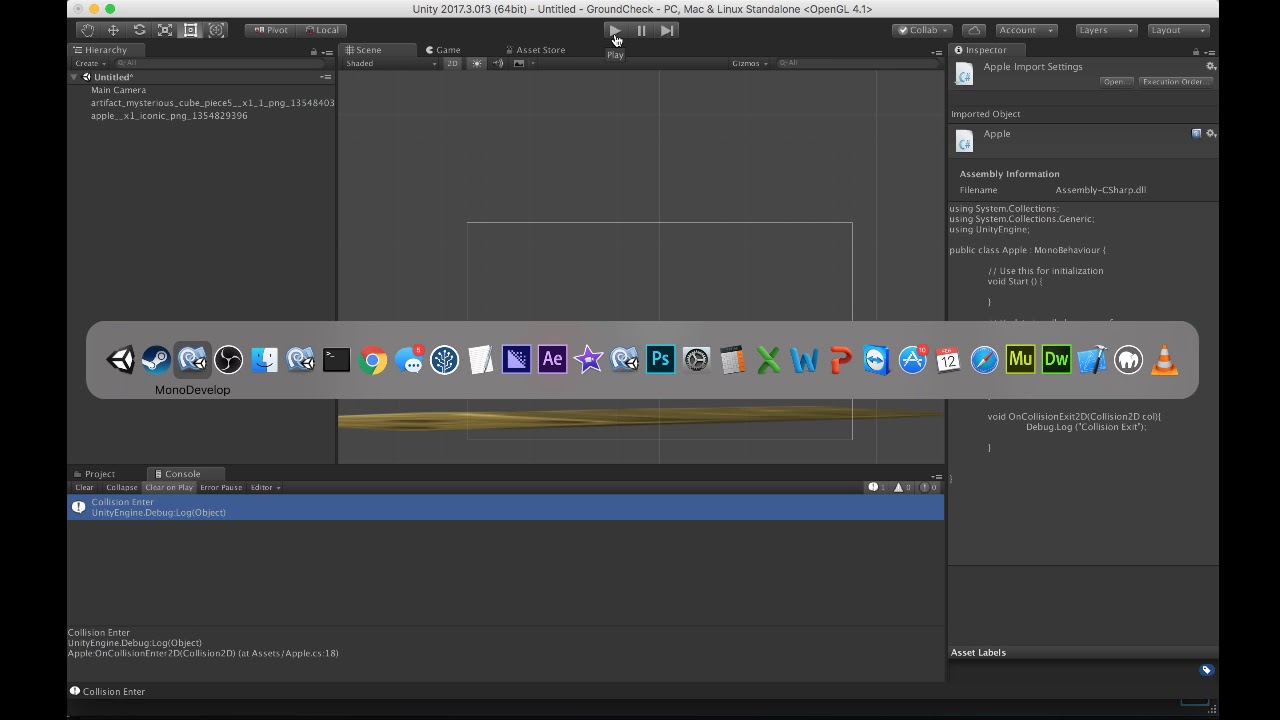This screenshot has width=1280, height=720.
Task: Click the asset labels tag icon
Action: pos(1206,670)
